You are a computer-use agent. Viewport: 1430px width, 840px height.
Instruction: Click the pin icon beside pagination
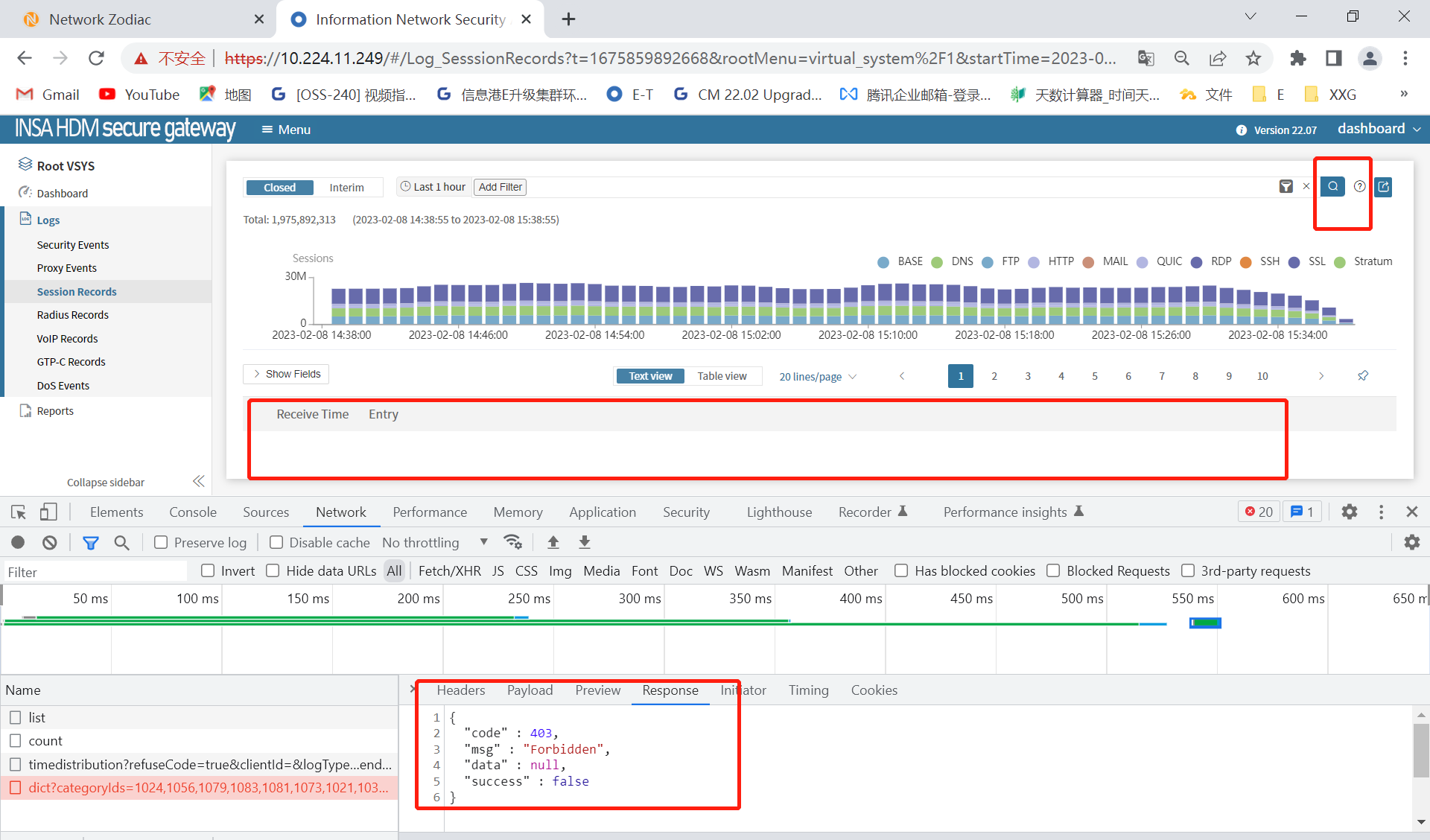click(1363, 375)
